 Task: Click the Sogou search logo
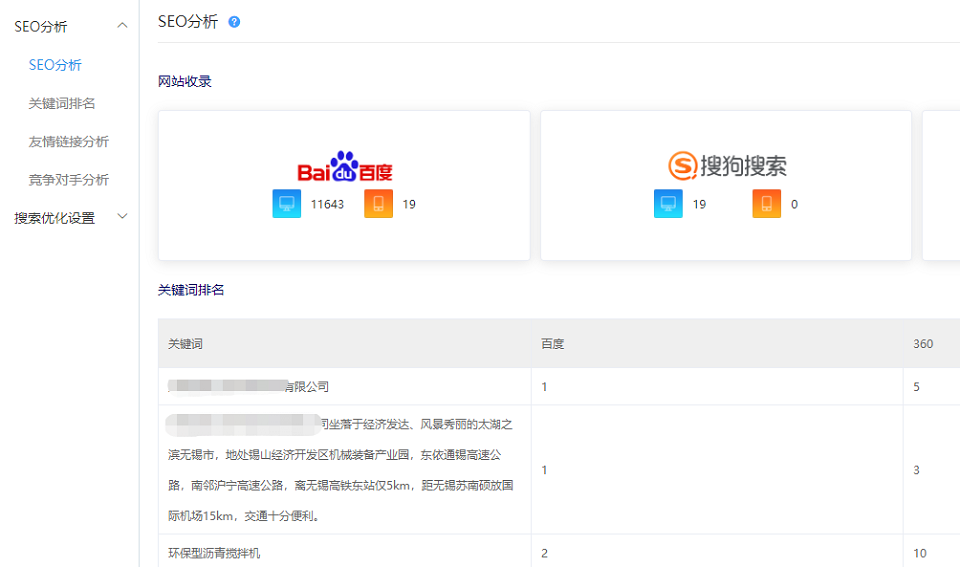coord(727,165)
